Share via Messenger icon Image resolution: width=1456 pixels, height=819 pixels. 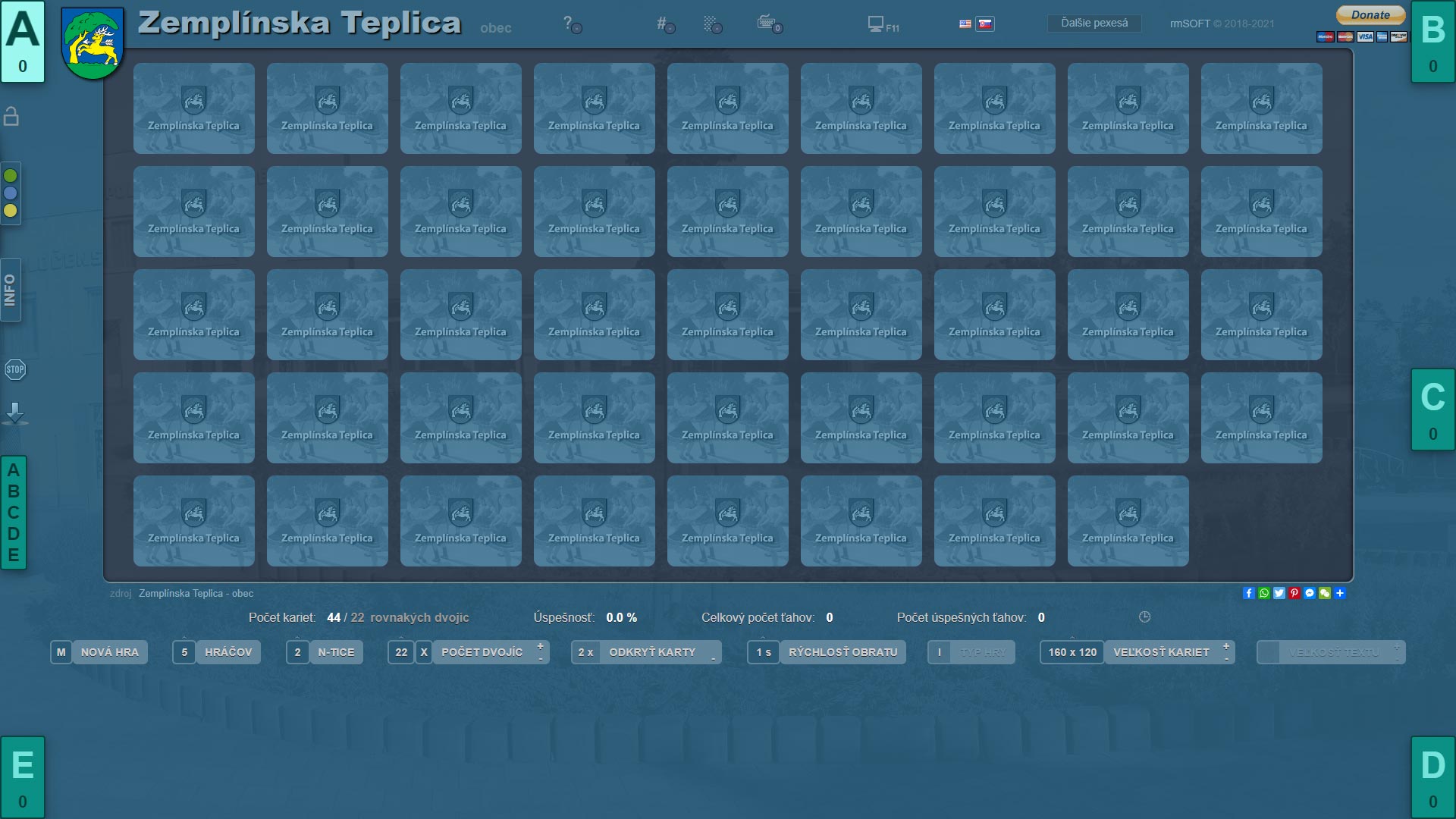(1310, 593)
